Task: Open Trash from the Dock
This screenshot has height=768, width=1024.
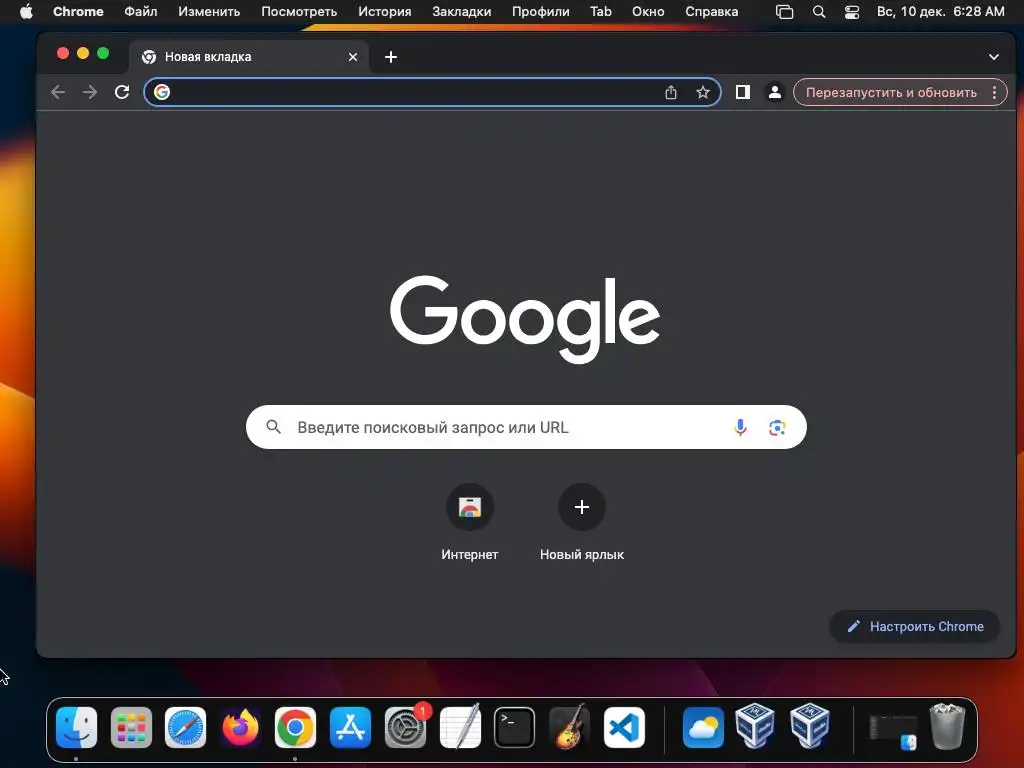Action: tap(947, 726)
